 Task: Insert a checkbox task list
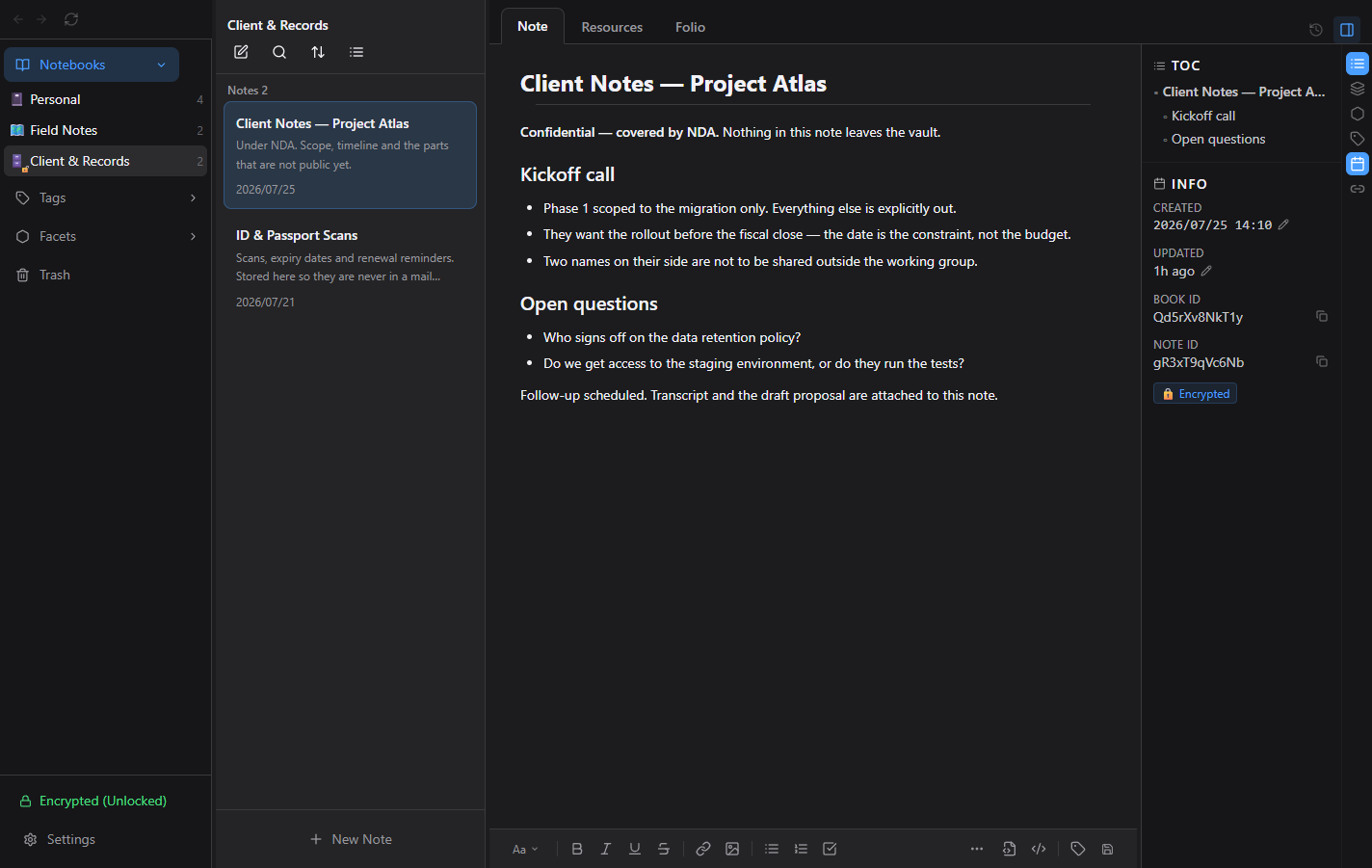click(x=830, y=849)
